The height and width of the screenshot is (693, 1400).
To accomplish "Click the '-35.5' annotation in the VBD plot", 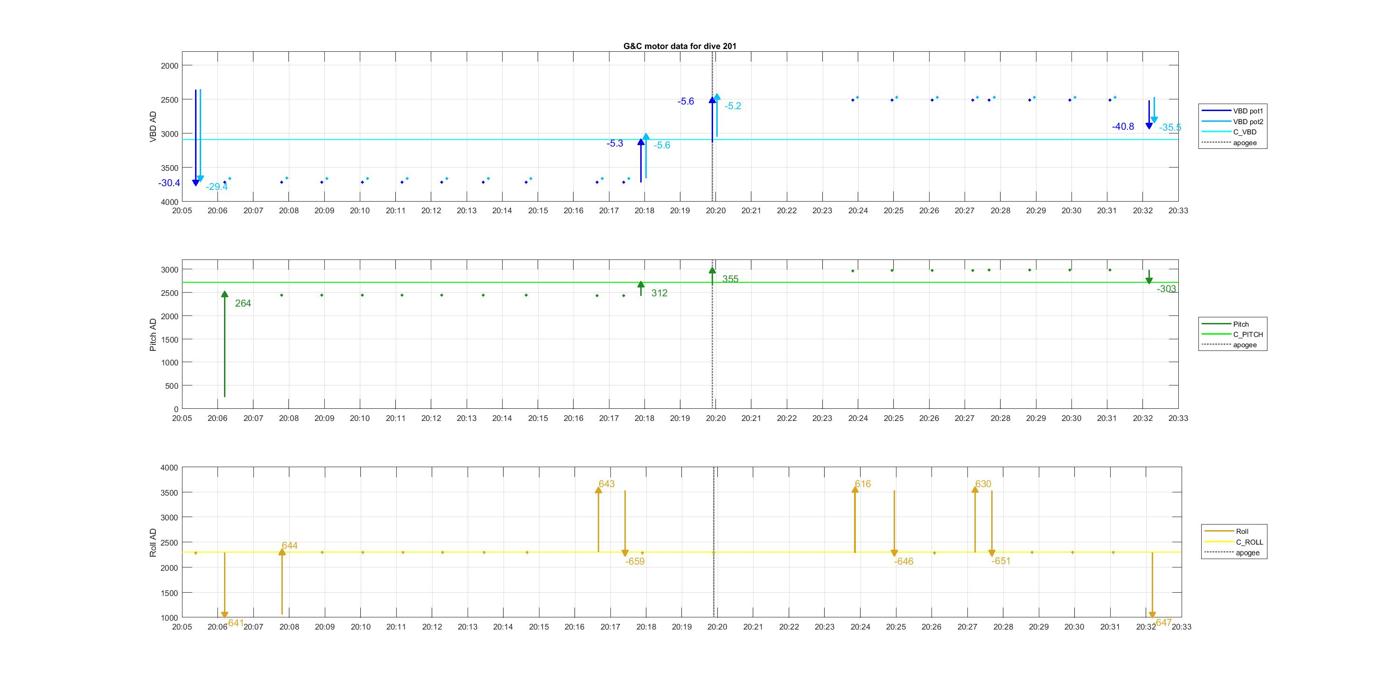I will click(x=1170, y=128).
